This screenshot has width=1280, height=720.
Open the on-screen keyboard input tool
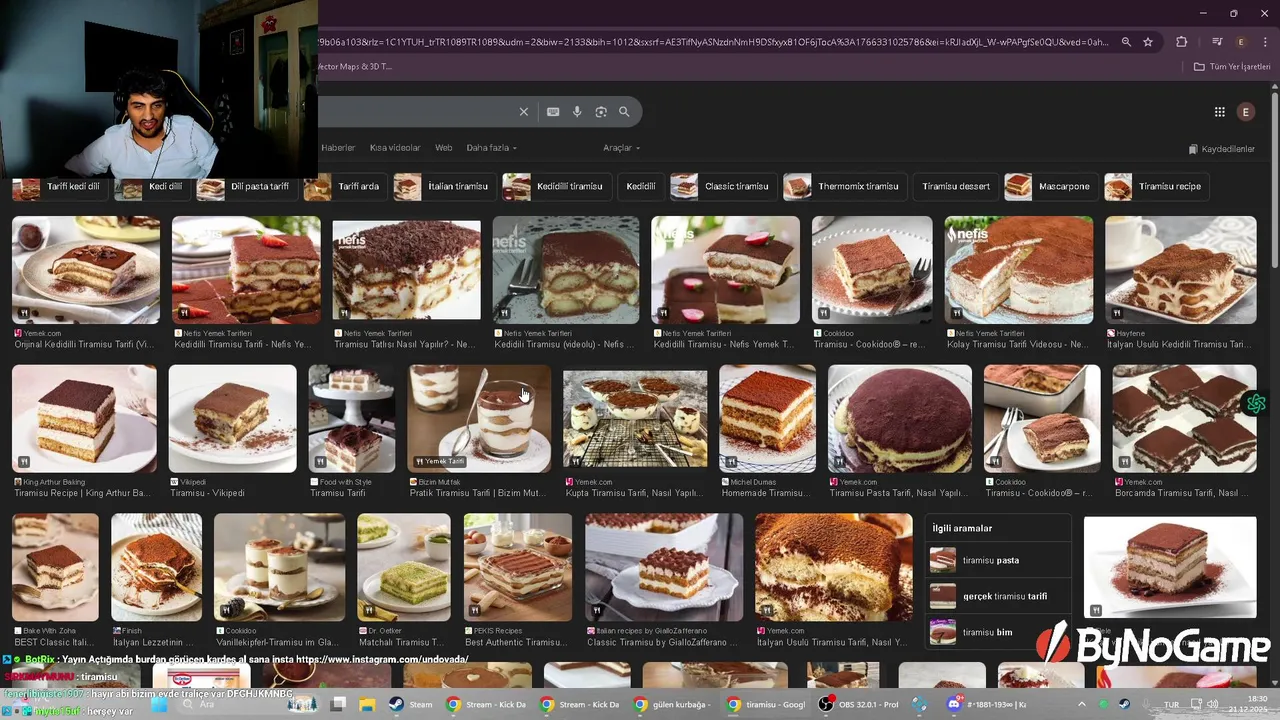pyautogui.click(x=553, y=112)
